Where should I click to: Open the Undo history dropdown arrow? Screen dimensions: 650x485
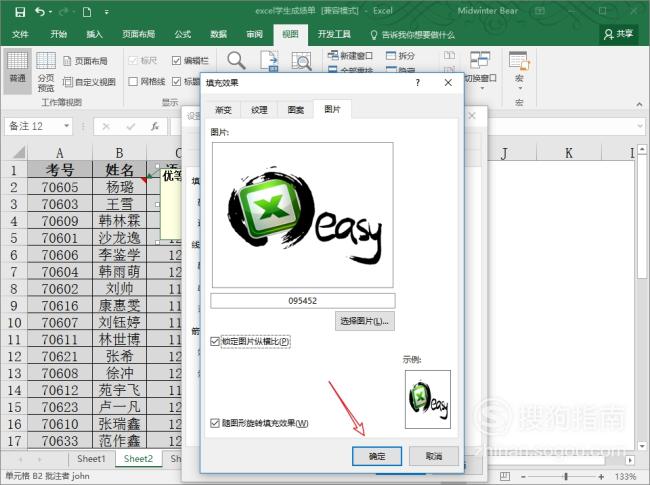[51, 12]
